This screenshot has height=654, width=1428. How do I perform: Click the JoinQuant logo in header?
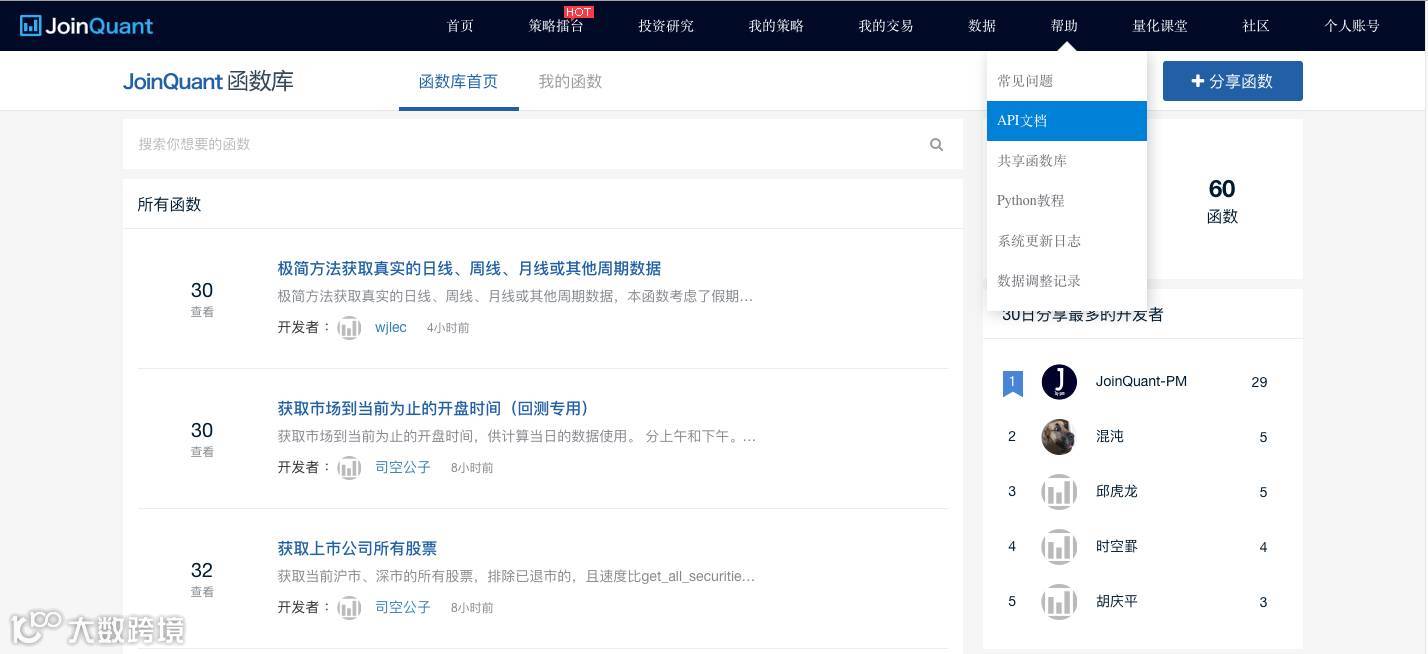[86, 26]
